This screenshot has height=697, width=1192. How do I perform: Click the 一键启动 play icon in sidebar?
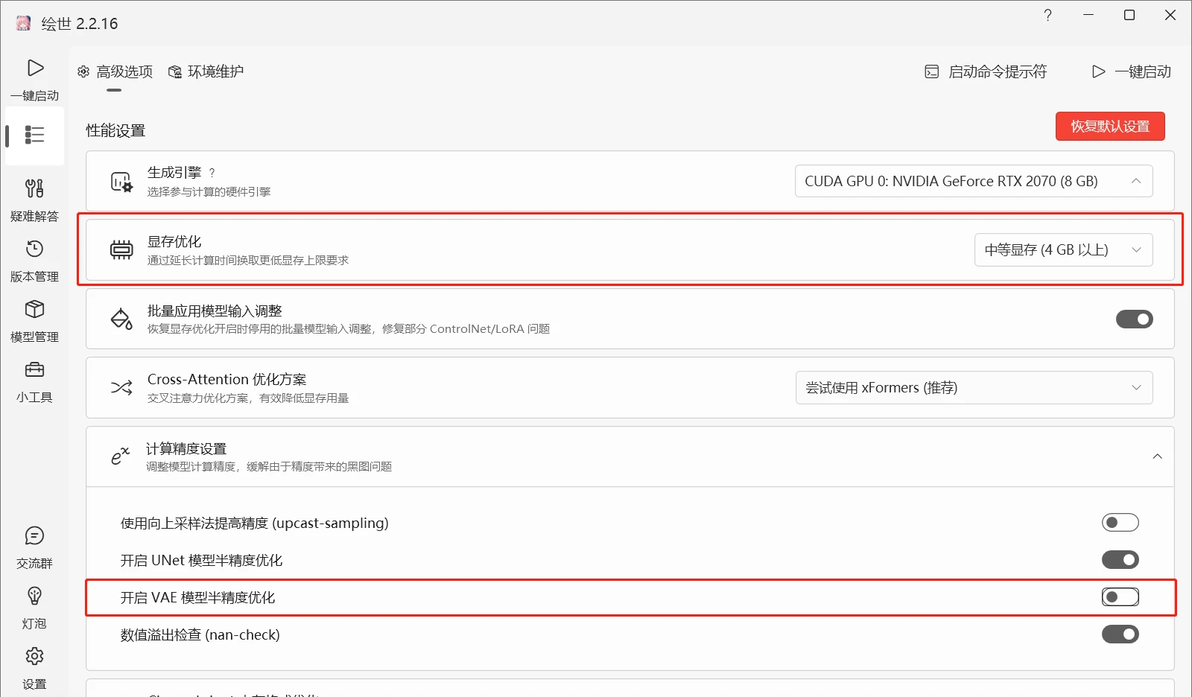(x=35, y=69)
